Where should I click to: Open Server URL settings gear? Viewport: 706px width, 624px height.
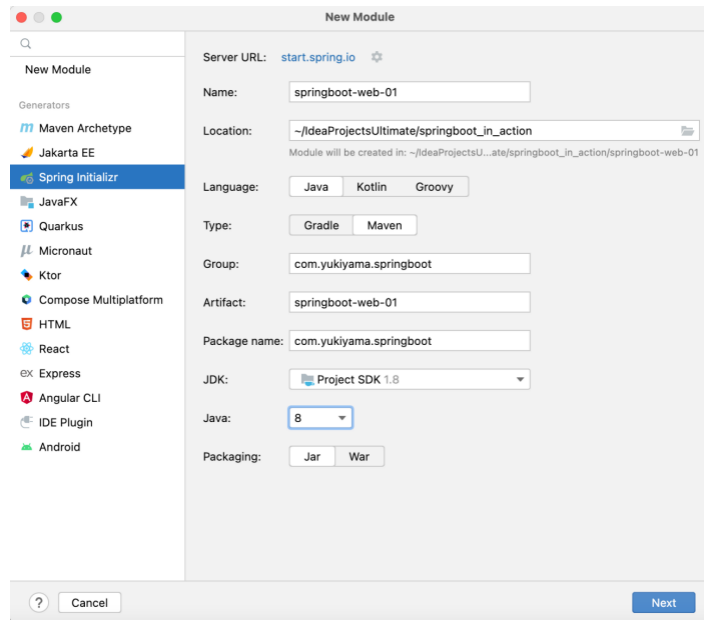pyautogui.click(x=376, y=57)
